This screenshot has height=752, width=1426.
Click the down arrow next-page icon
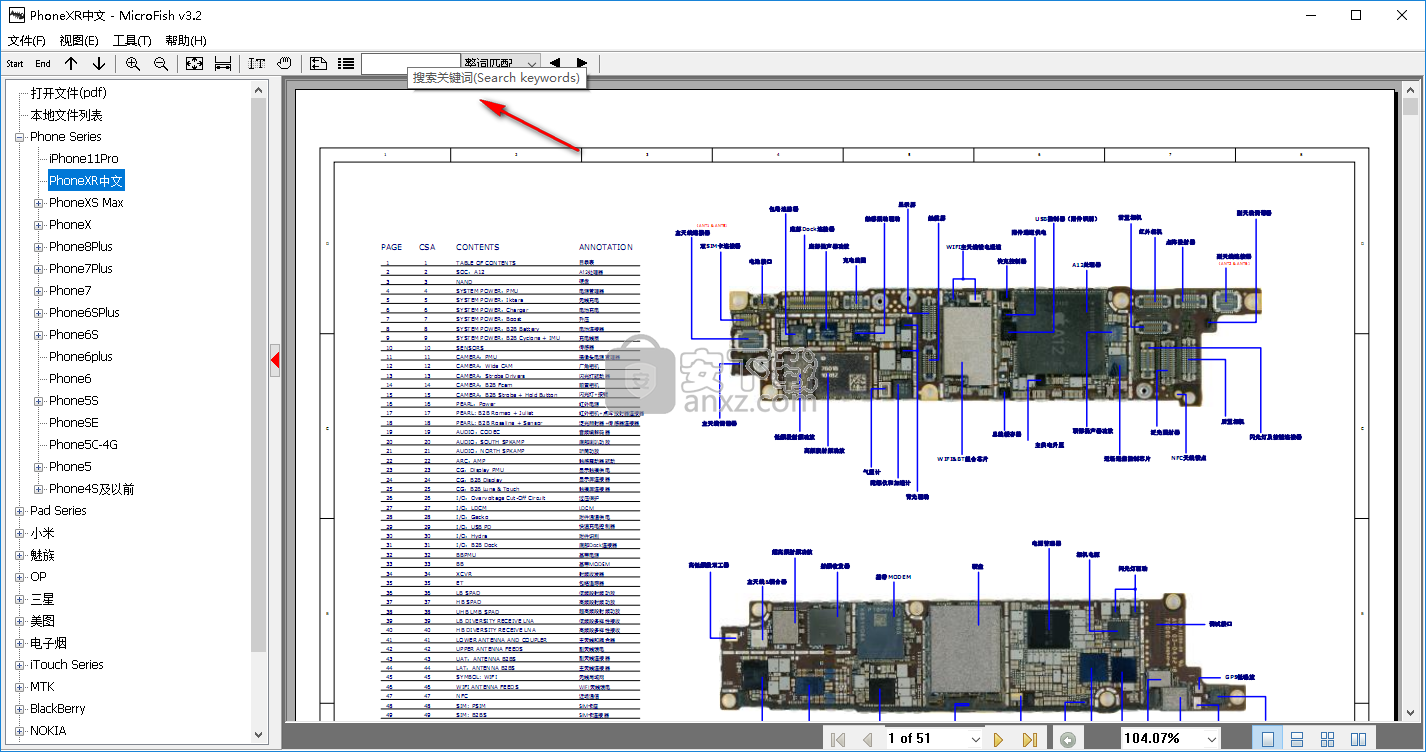[99, 63]
